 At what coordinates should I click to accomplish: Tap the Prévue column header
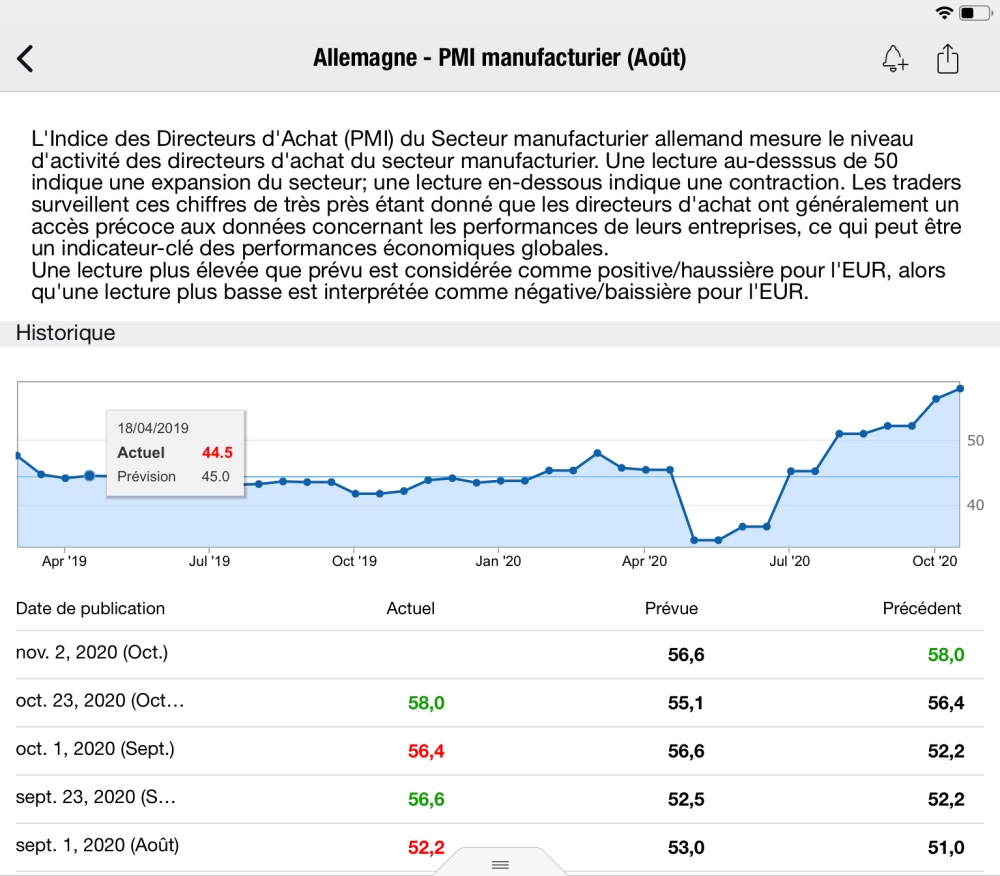coord(672,608)
